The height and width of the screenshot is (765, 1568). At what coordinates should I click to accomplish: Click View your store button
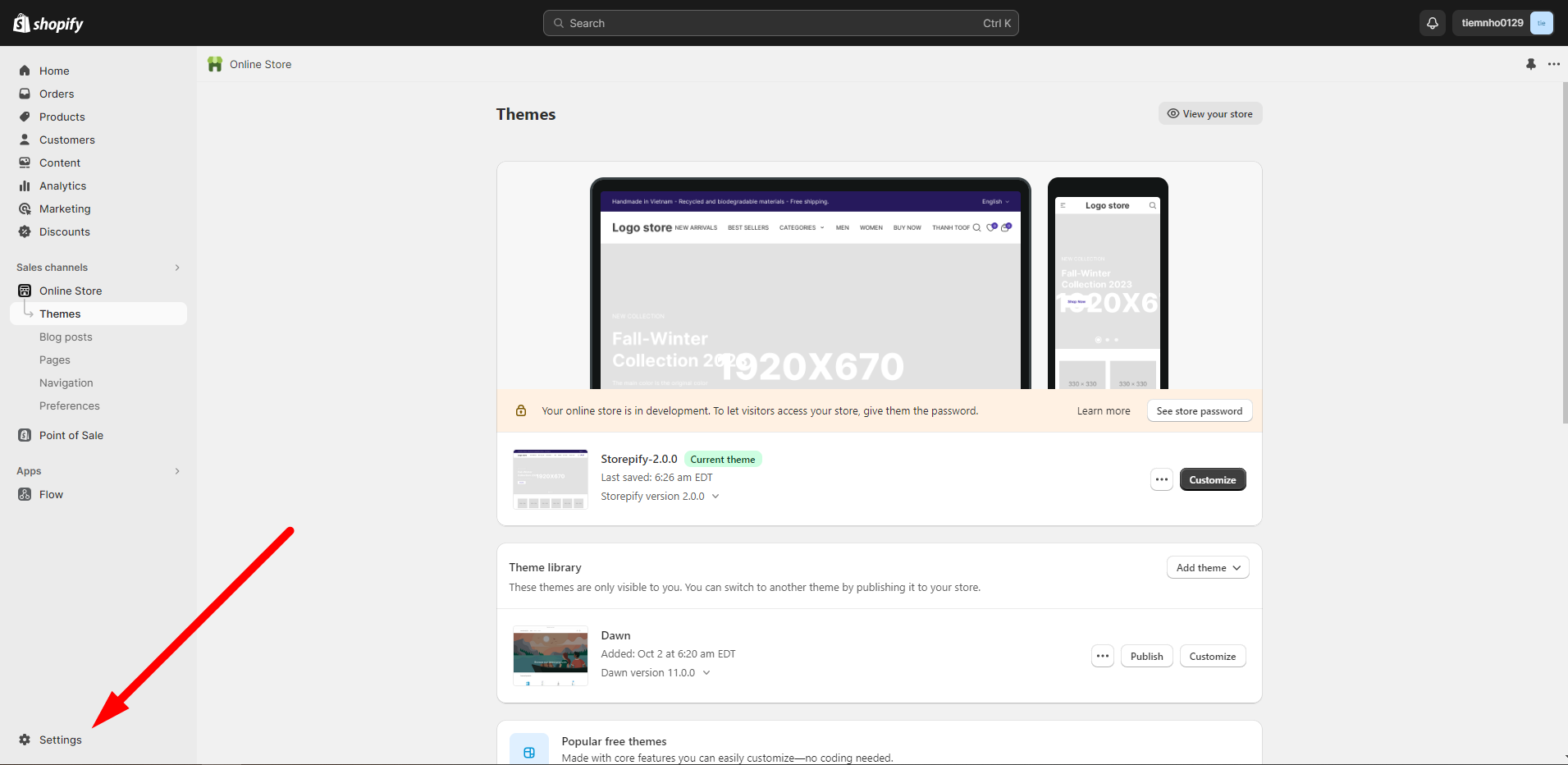pos(1210,113)
